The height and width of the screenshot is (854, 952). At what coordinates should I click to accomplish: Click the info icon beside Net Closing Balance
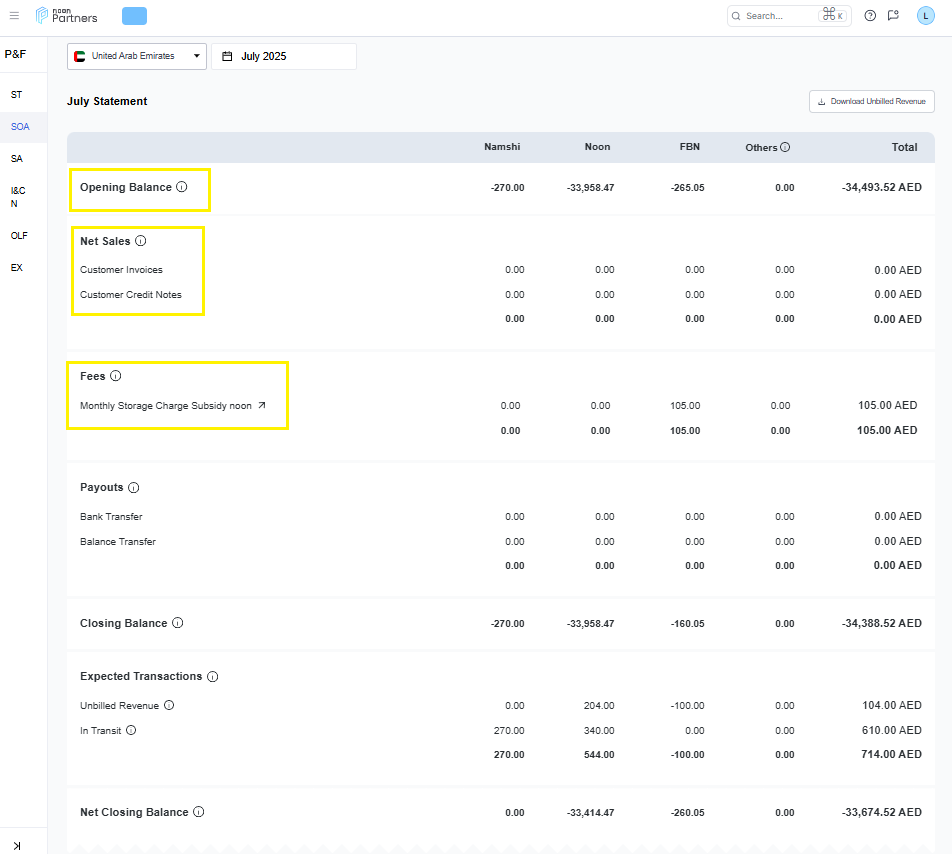199,812
